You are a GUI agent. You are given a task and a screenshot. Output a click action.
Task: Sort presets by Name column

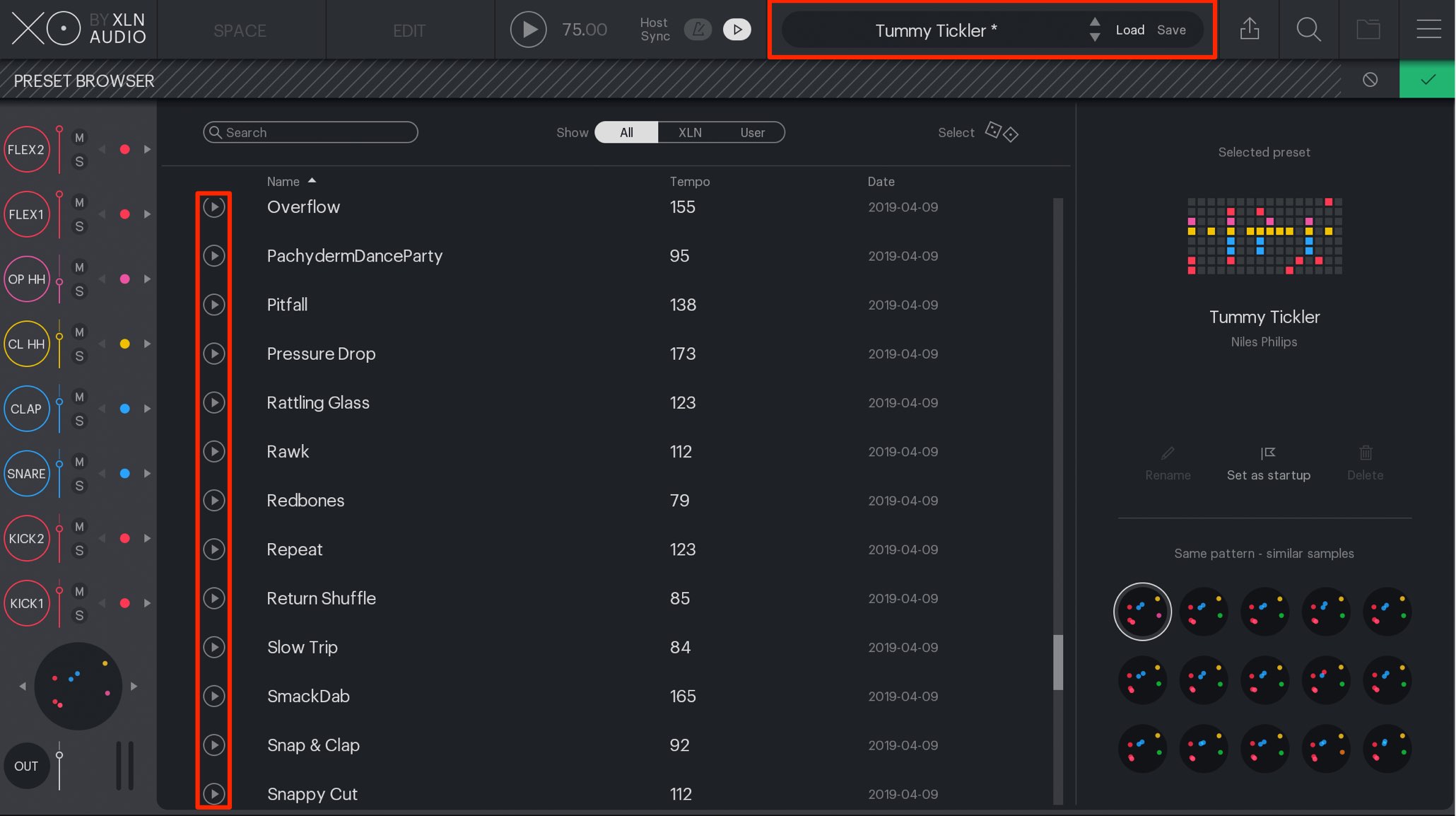(x=283, y=182)
